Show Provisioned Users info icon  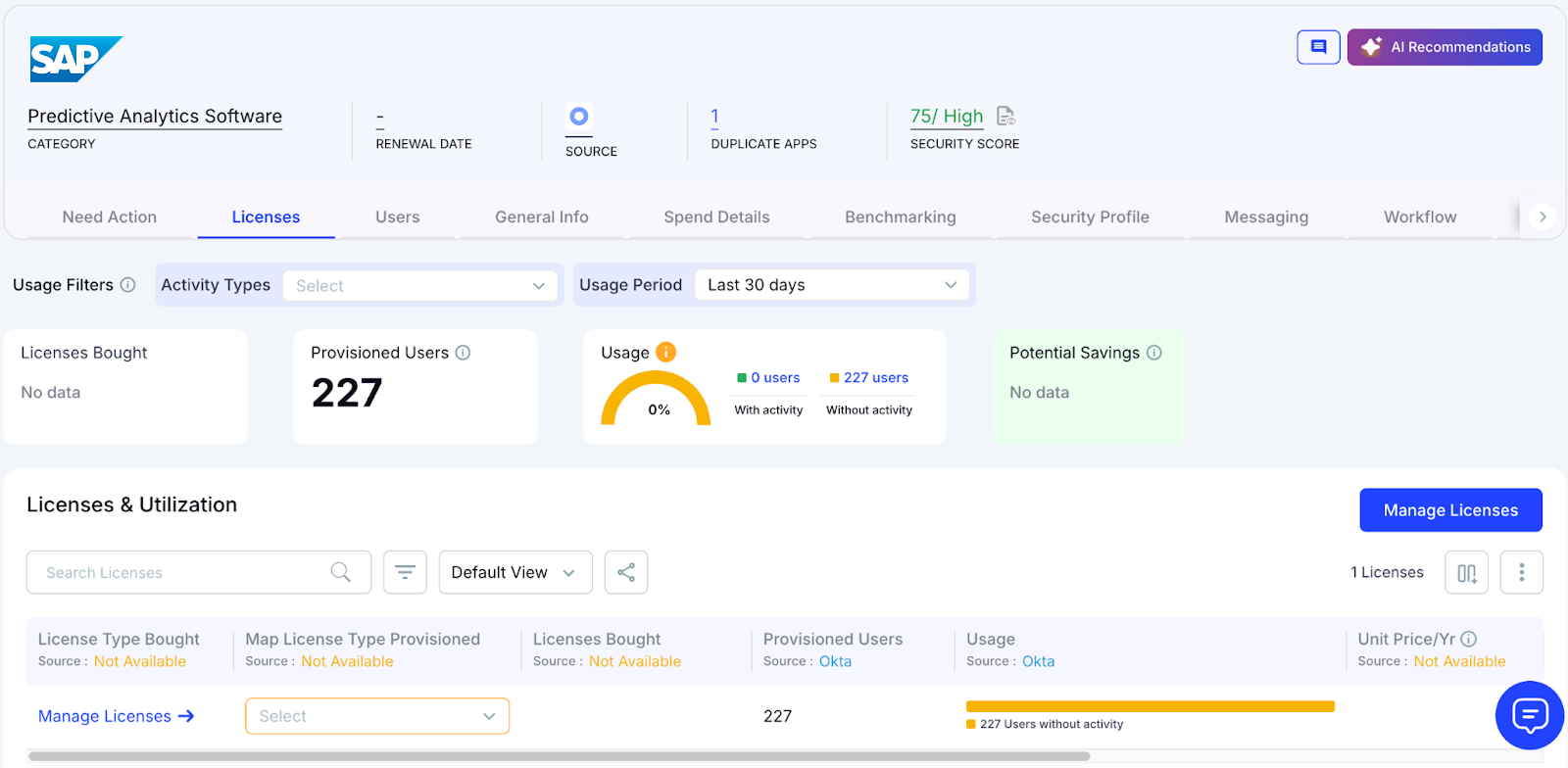click(x=463, y=353)
